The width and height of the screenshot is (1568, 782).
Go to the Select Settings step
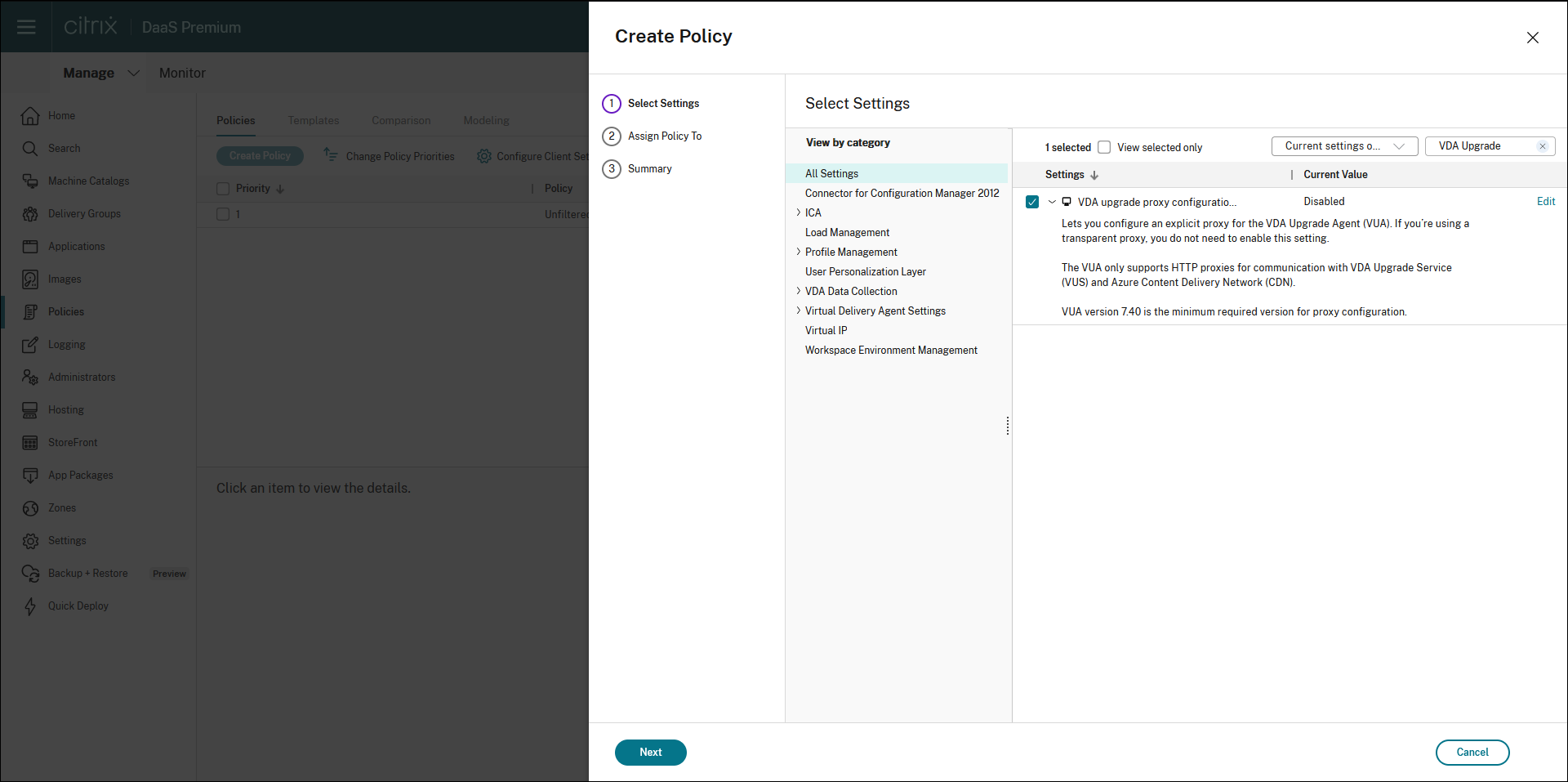651,104
